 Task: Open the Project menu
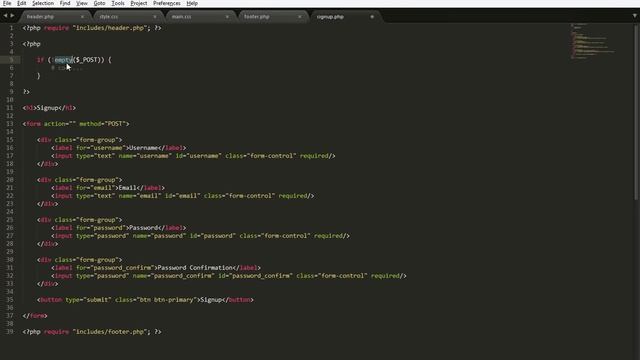[x=139, y=3]
